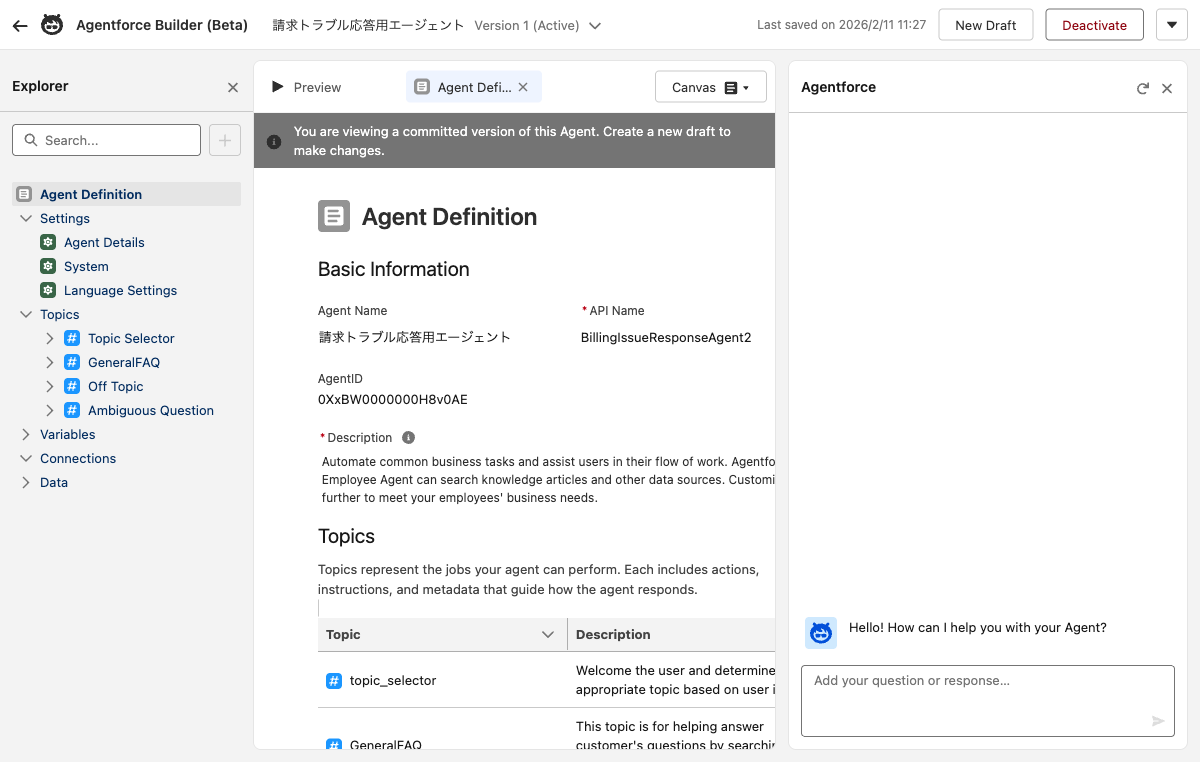Open the Topic column sort dropdown
The image size is (1200, 762).
tap(547, 634)
